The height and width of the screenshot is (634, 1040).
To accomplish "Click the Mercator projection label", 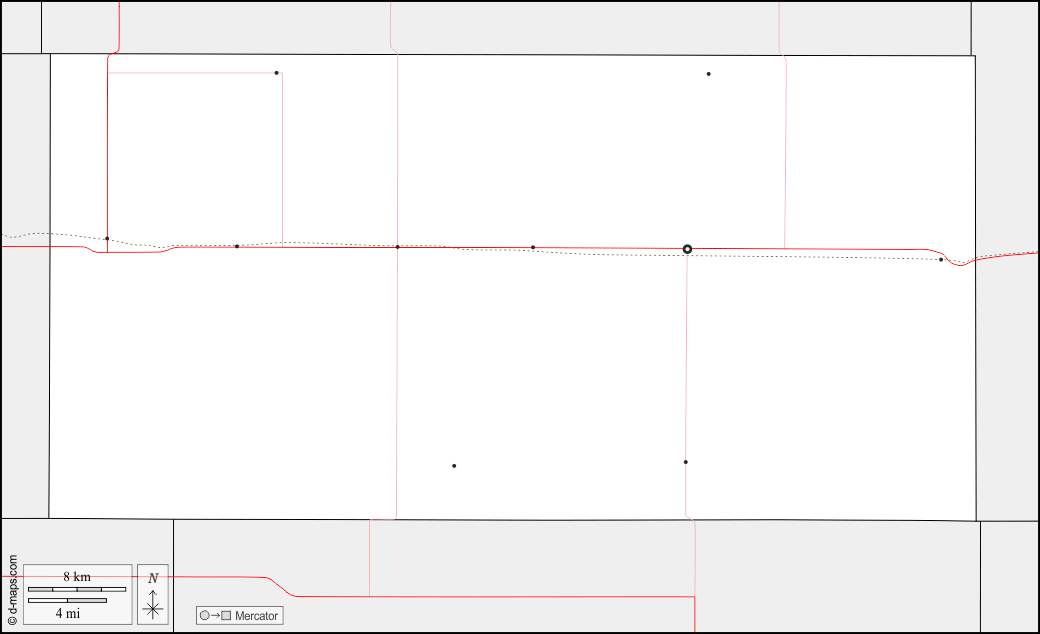I will coord(256,616).
